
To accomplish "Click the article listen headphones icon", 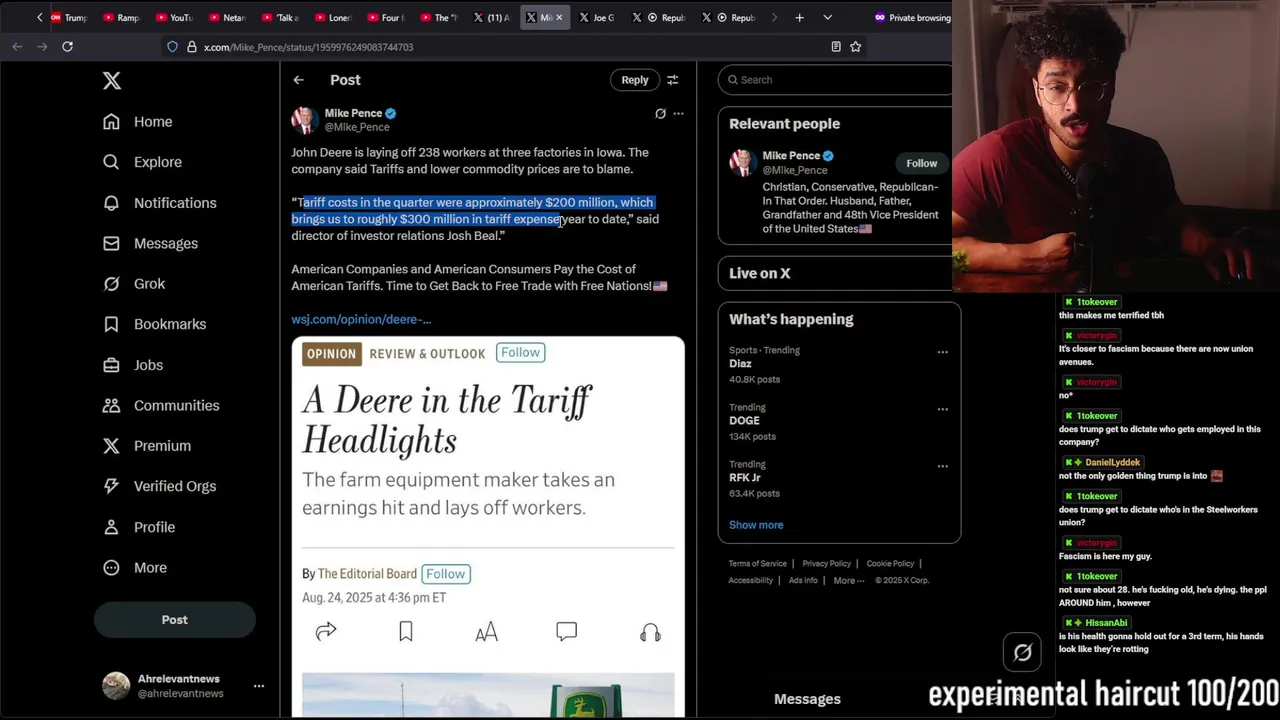I will click(x=650, y=632).
